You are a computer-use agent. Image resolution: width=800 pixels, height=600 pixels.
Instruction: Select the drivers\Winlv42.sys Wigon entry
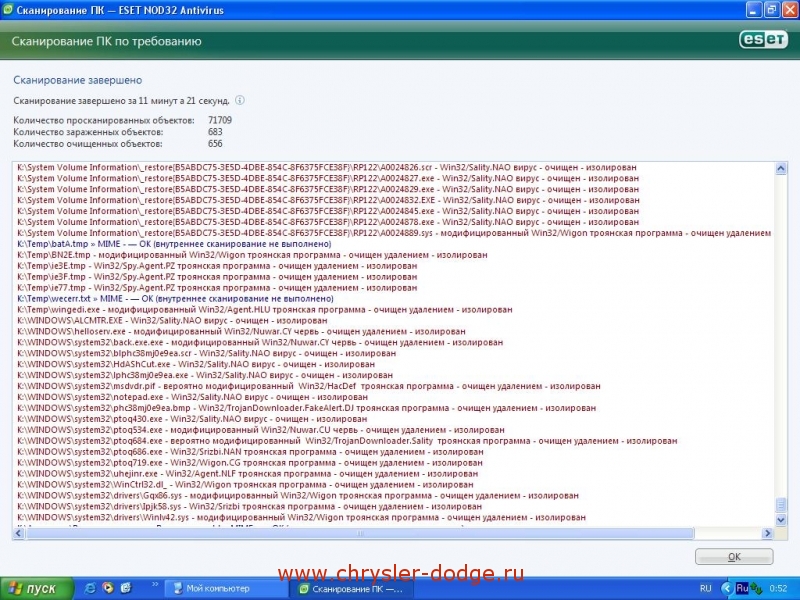302,518
